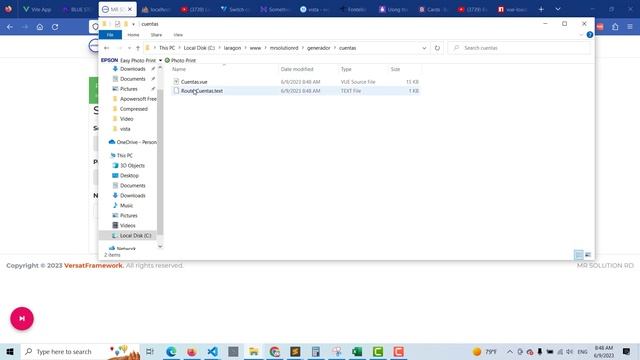Refresh the cuentas folder view
Screen dimensions: 640x360
coord(437,48)
